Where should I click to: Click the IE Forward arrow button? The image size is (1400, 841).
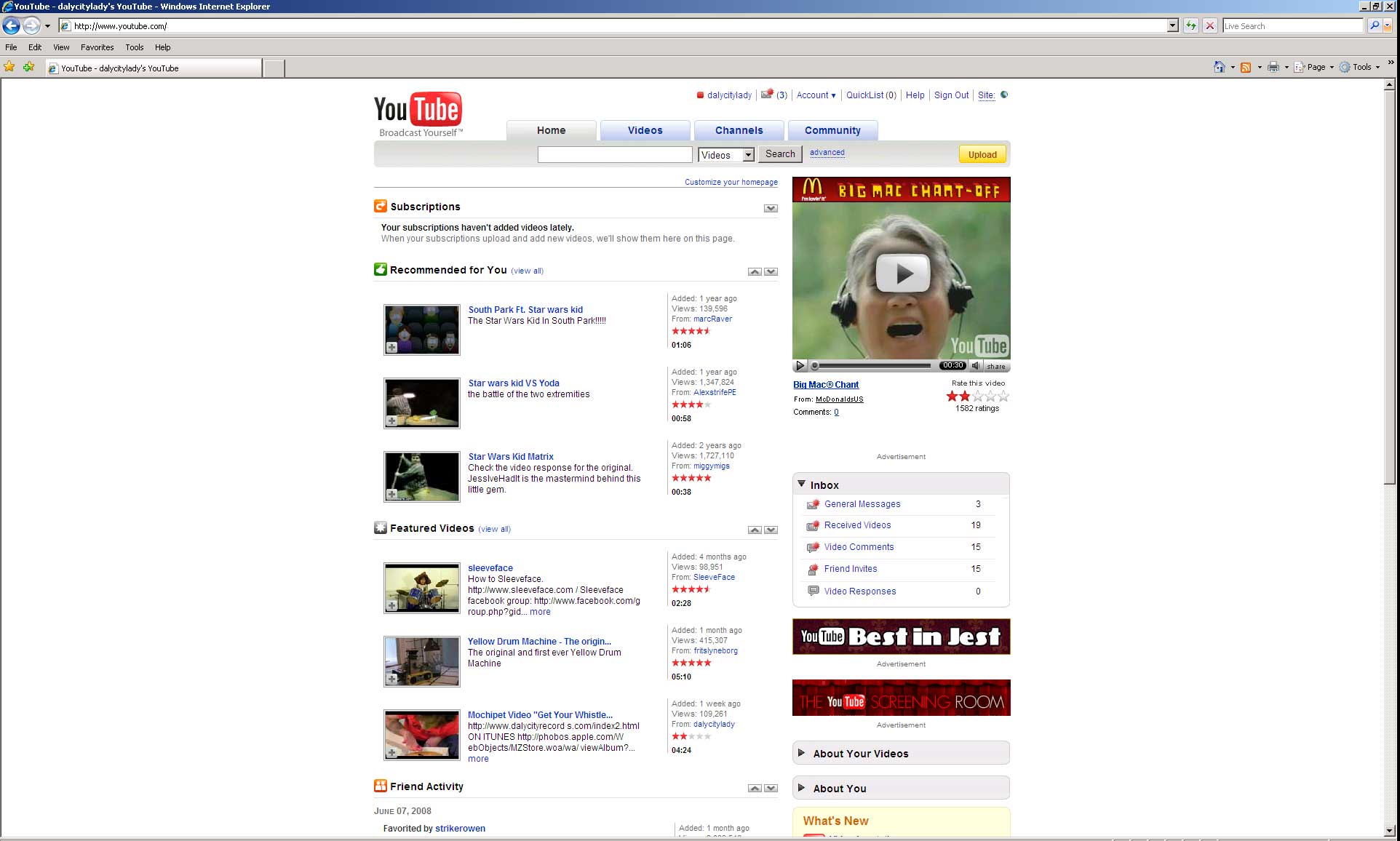[31, 26]
